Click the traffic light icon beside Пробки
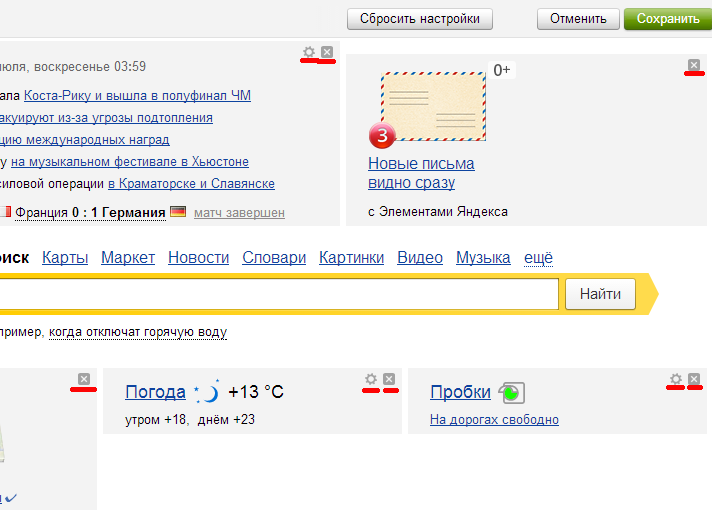This screenshot has height=510, width=712. (x=512, y=393)
